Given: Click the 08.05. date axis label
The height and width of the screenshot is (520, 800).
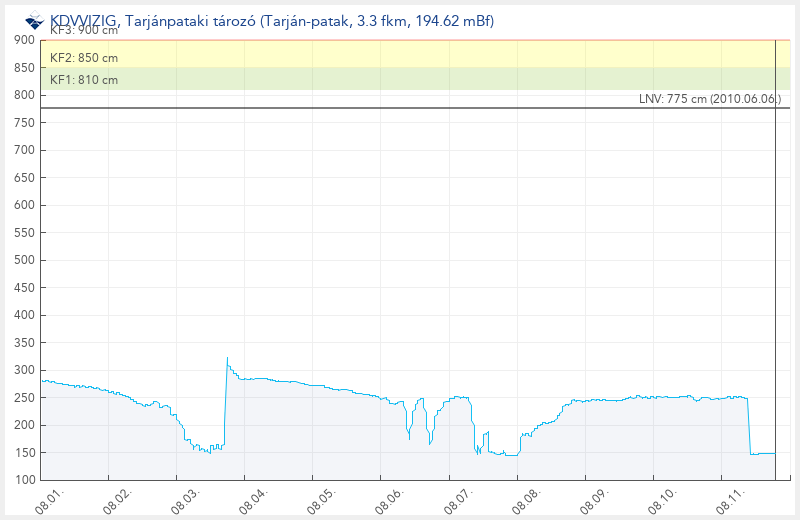Looking at the screenshot, I should (322, 501).
